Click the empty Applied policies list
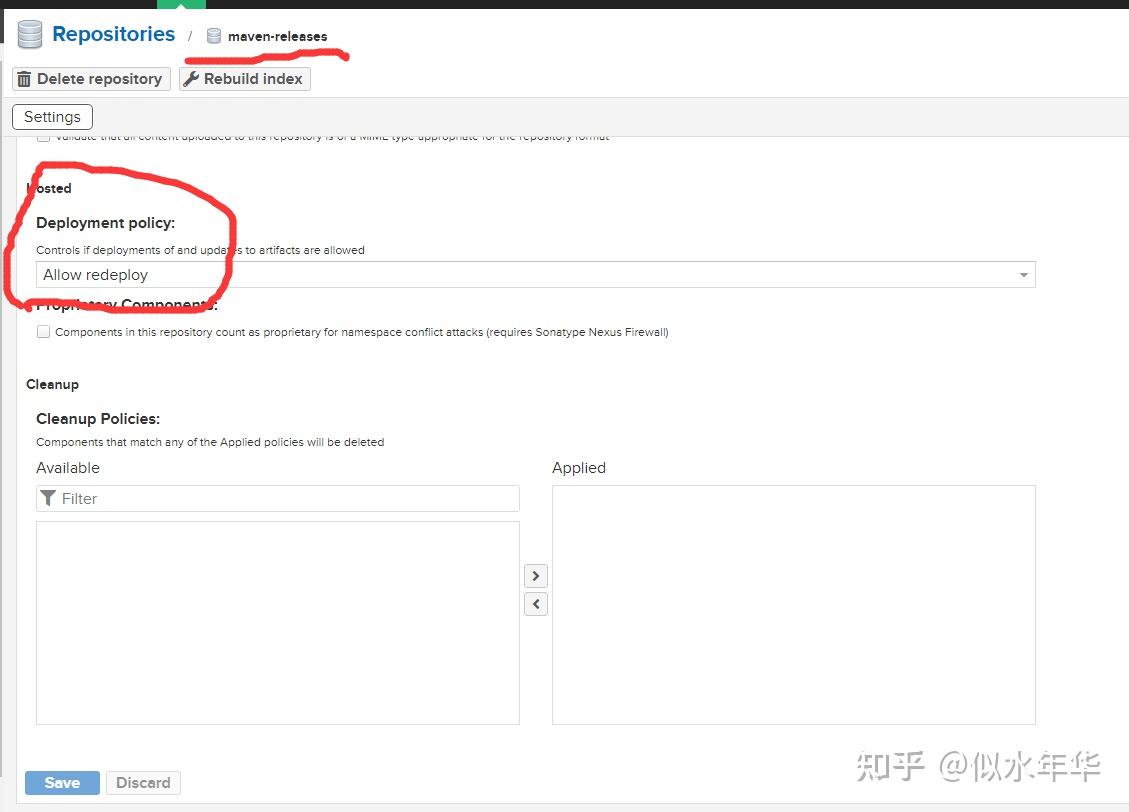This screenshot has width=1129, height=812. 793,603
